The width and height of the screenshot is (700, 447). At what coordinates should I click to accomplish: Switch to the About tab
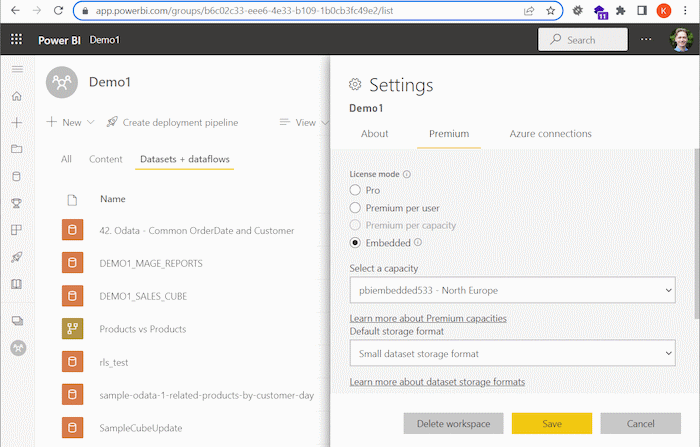tap(375, 134)
